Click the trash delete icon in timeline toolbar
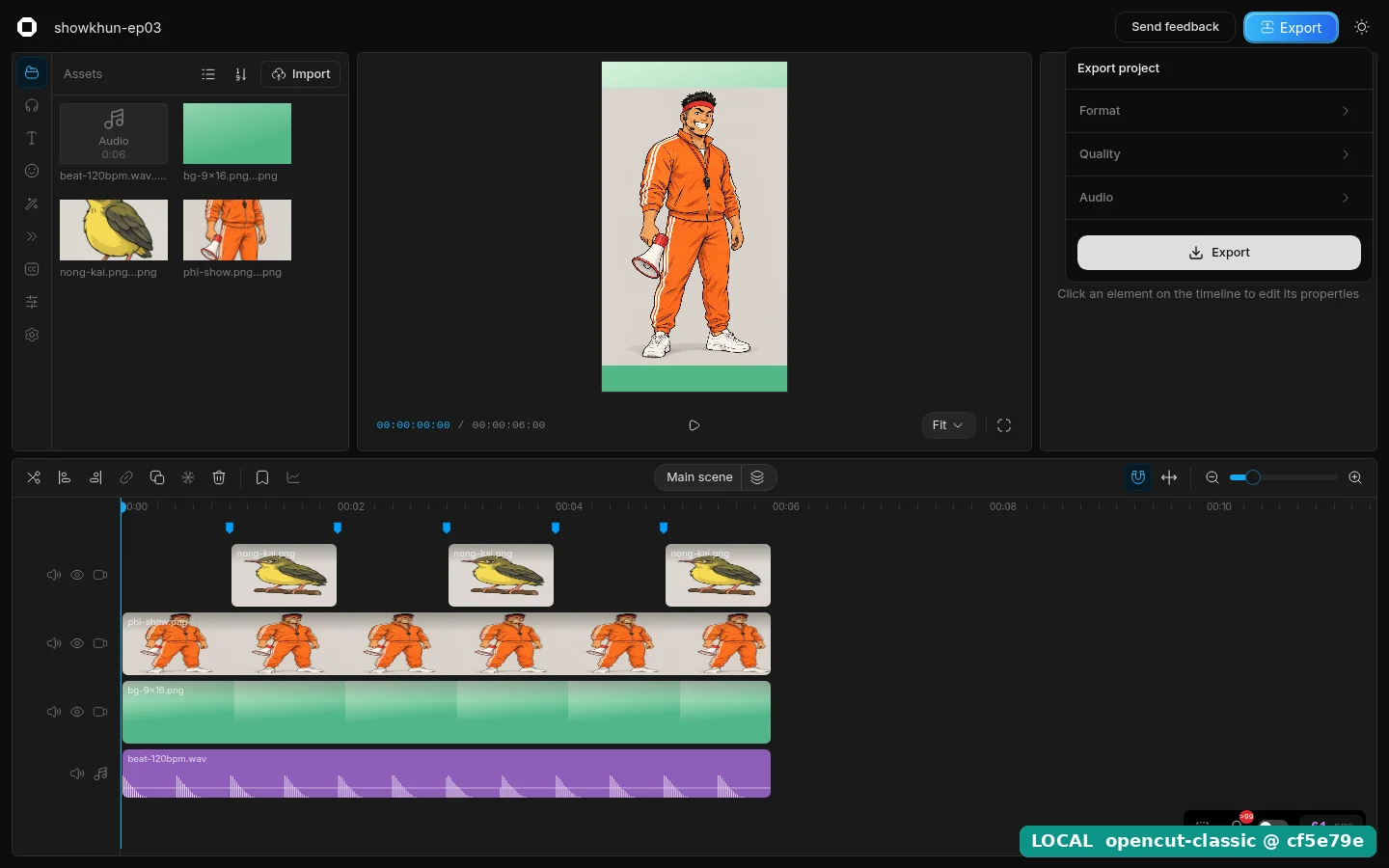The height and width of the screenshot is (868, 1389). 219,477
